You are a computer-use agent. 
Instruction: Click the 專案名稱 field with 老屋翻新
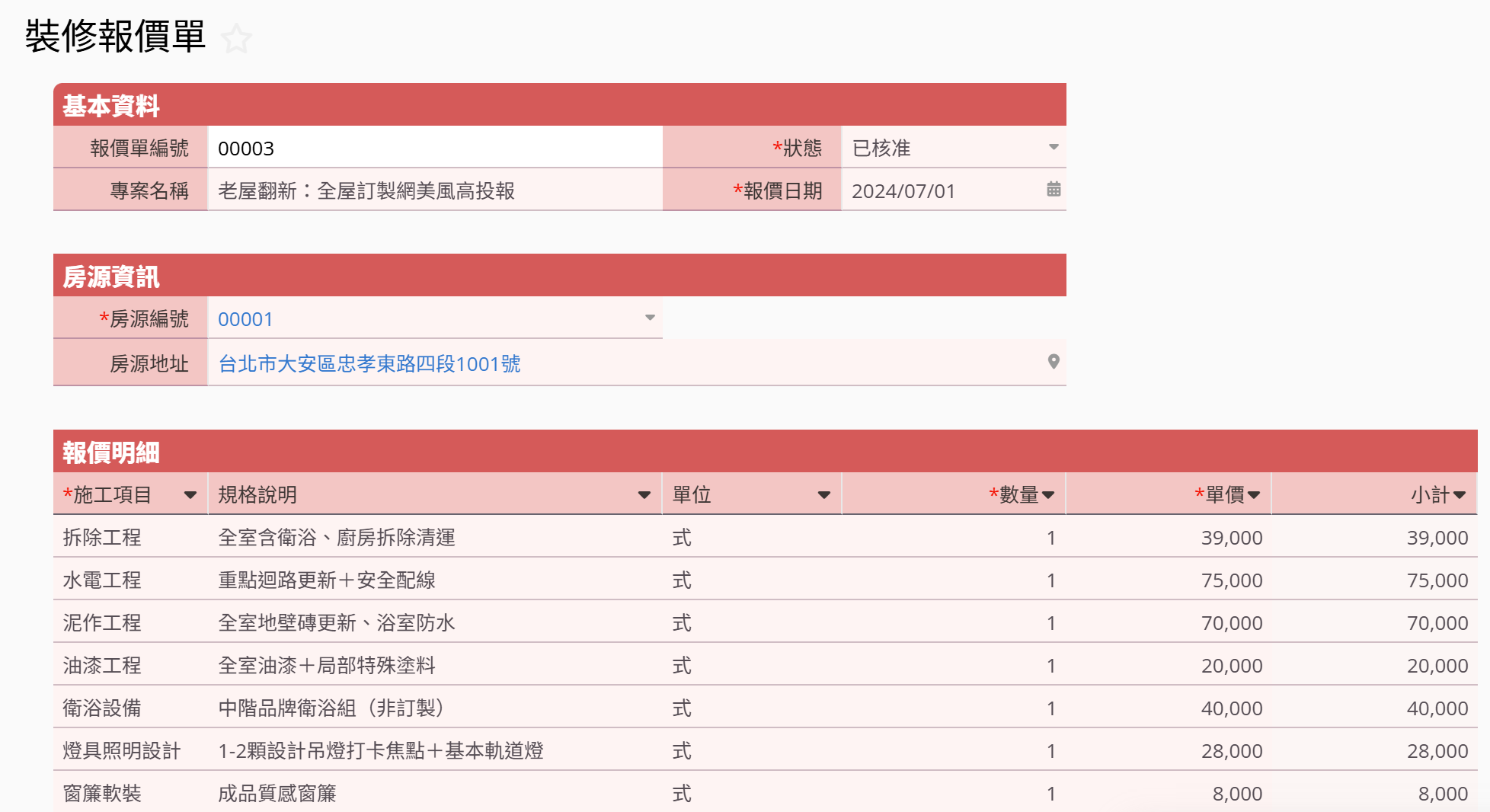pyautogui.click(x=435, y=190)
